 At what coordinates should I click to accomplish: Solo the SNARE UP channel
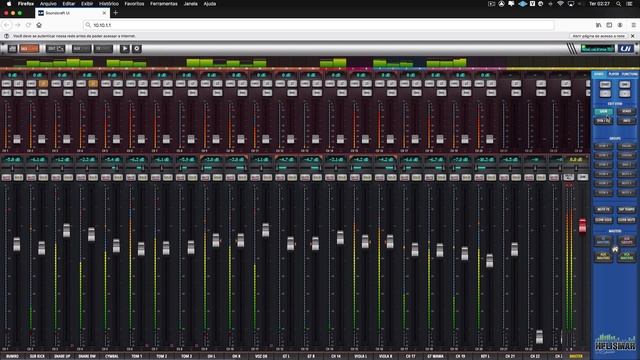click(x=68, y=177)
